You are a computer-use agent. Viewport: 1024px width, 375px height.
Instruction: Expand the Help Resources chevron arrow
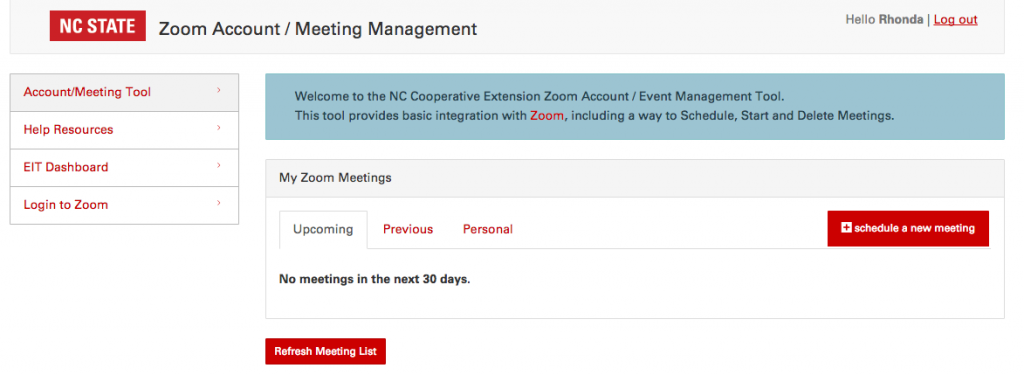219,128
